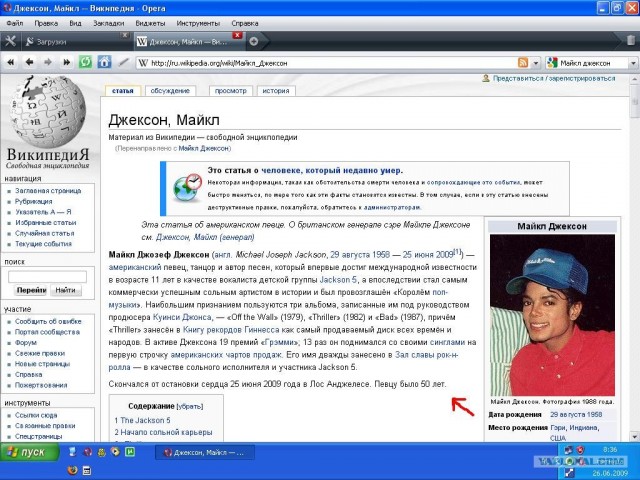Click the wand pen icon in toolbar
Image resolution: width=640 pixels, height=480 pixels.
pos(123,62)
